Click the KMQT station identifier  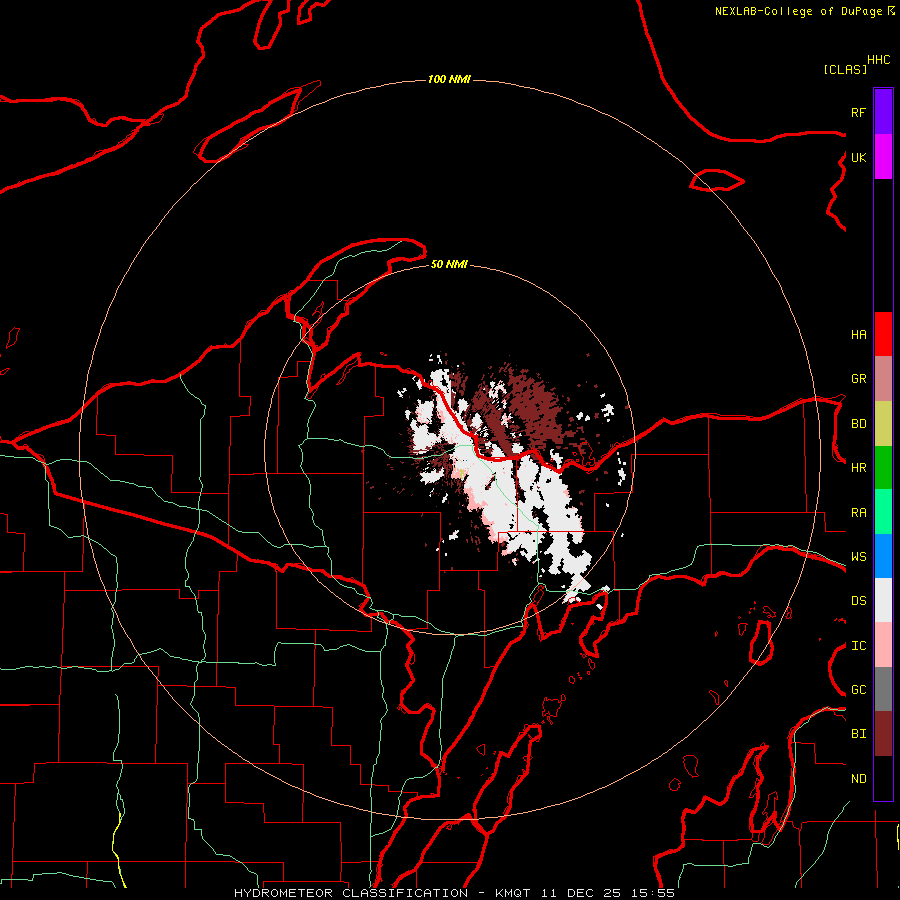coord(513,893)
